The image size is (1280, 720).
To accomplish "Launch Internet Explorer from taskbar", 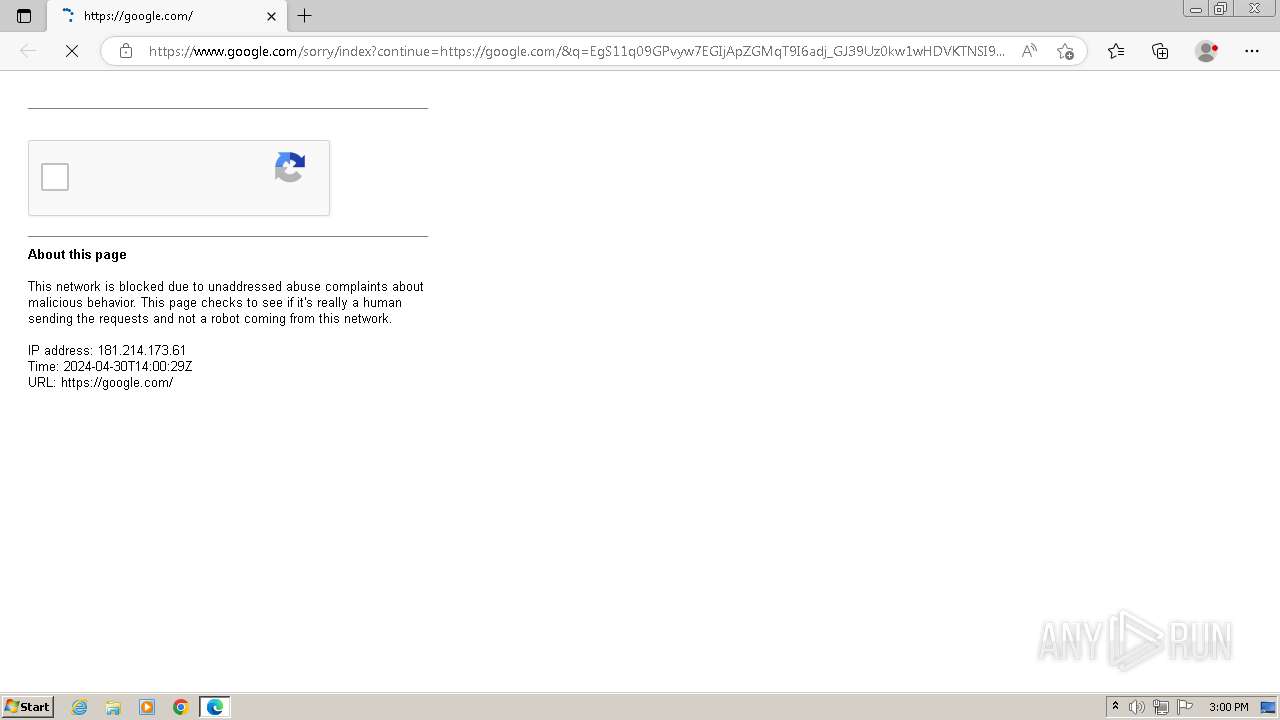I will coord(80,707).
